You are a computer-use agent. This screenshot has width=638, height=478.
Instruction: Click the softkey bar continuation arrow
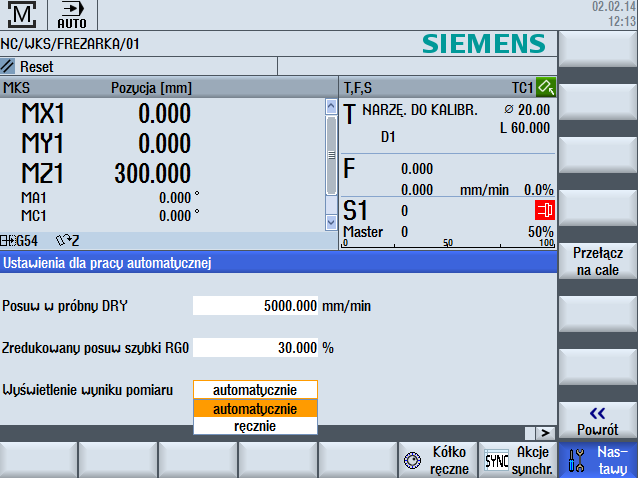coord(545,433)
